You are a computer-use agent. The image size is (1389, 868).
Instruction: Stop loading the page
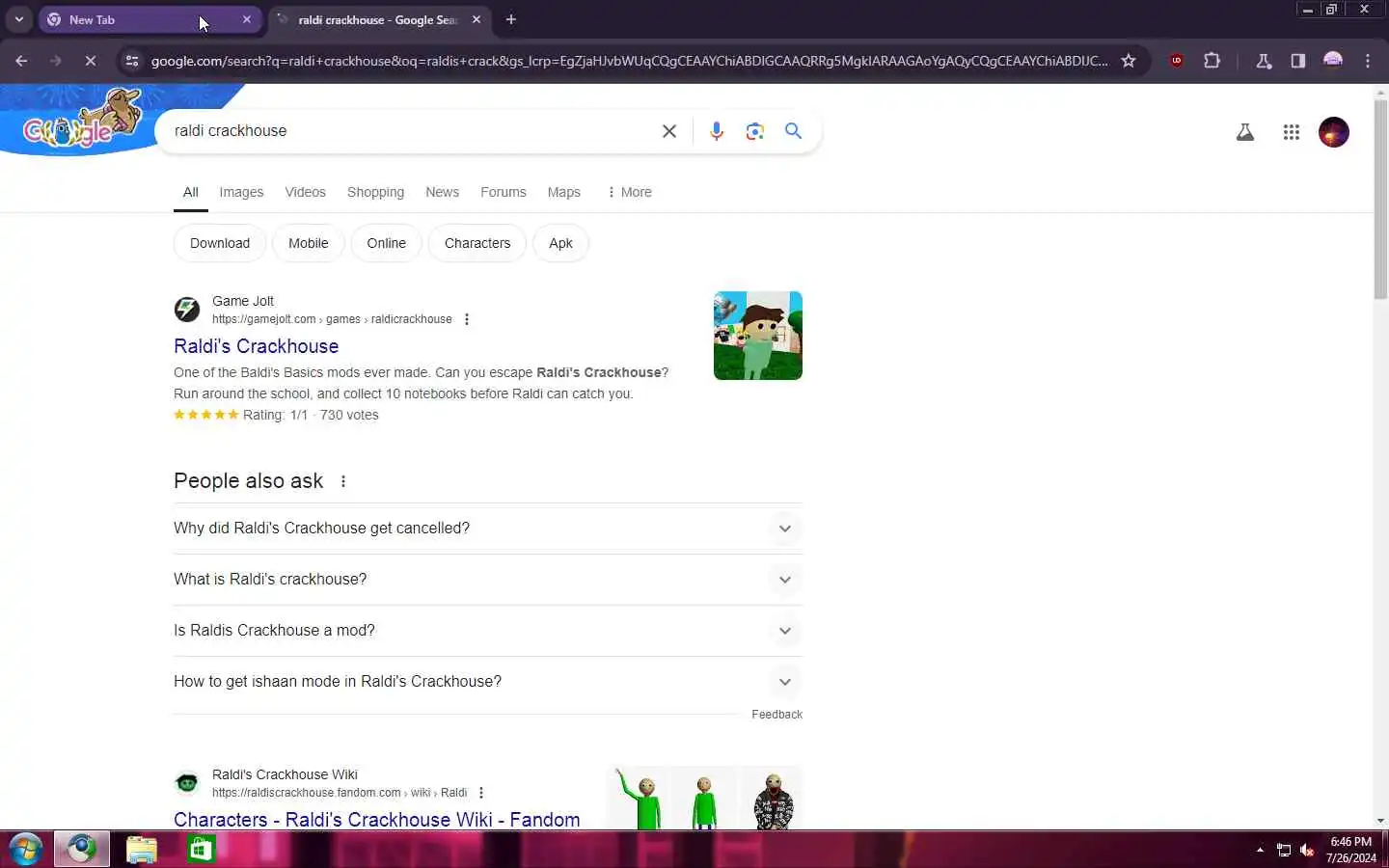tap(90, 61)
